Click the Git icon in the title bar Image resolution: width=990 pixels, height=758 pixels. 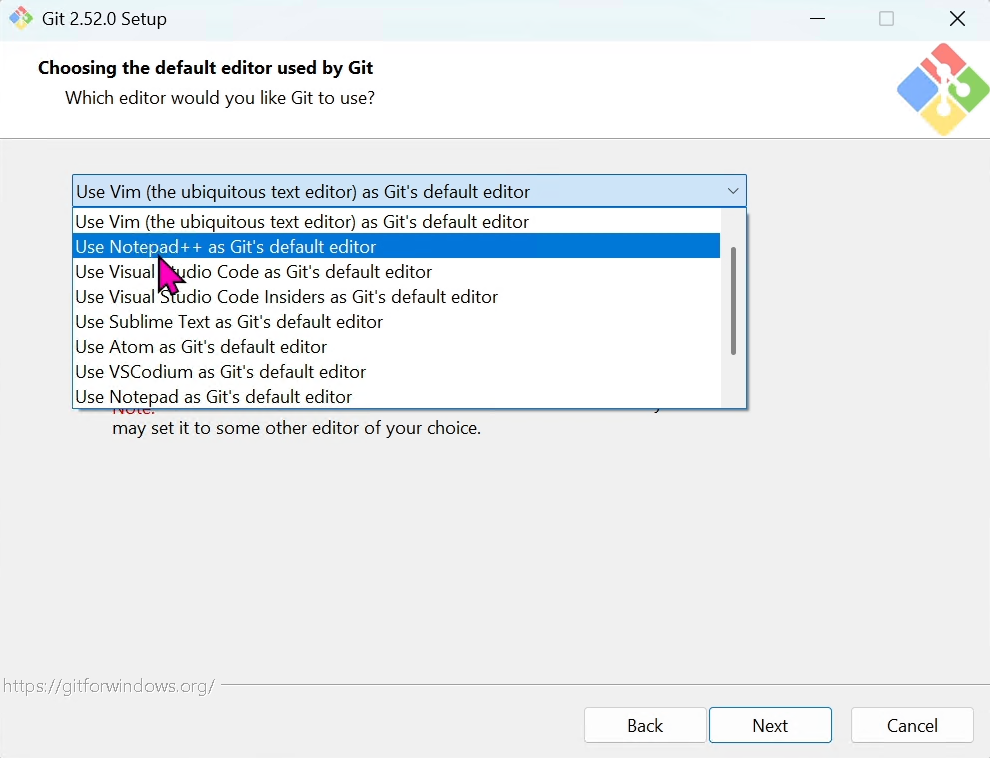coord(21,19)
